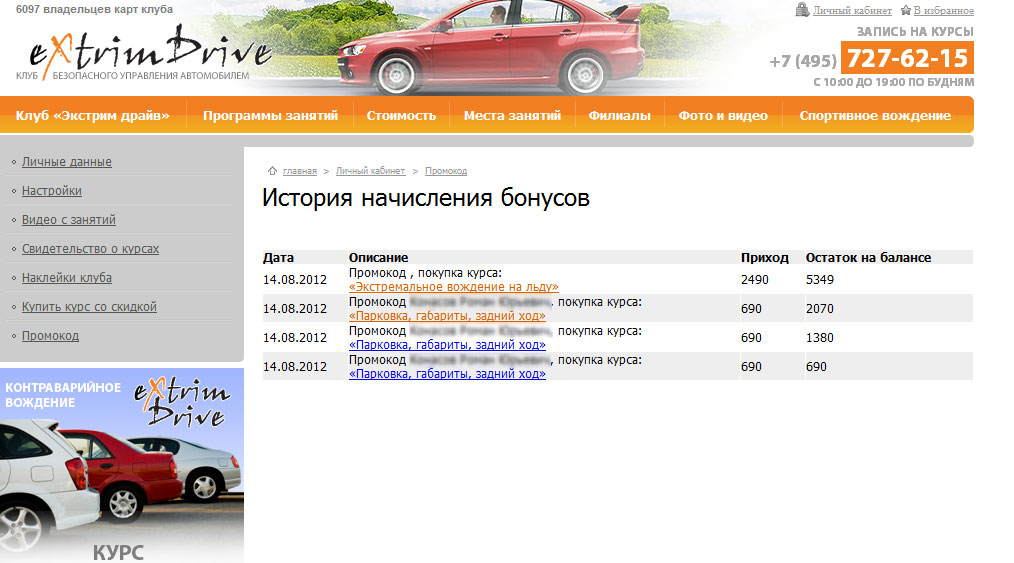Open Парковка link in 2070 balance row
The width and height of the screenshot is (1014, 563).
coord(447,315)
